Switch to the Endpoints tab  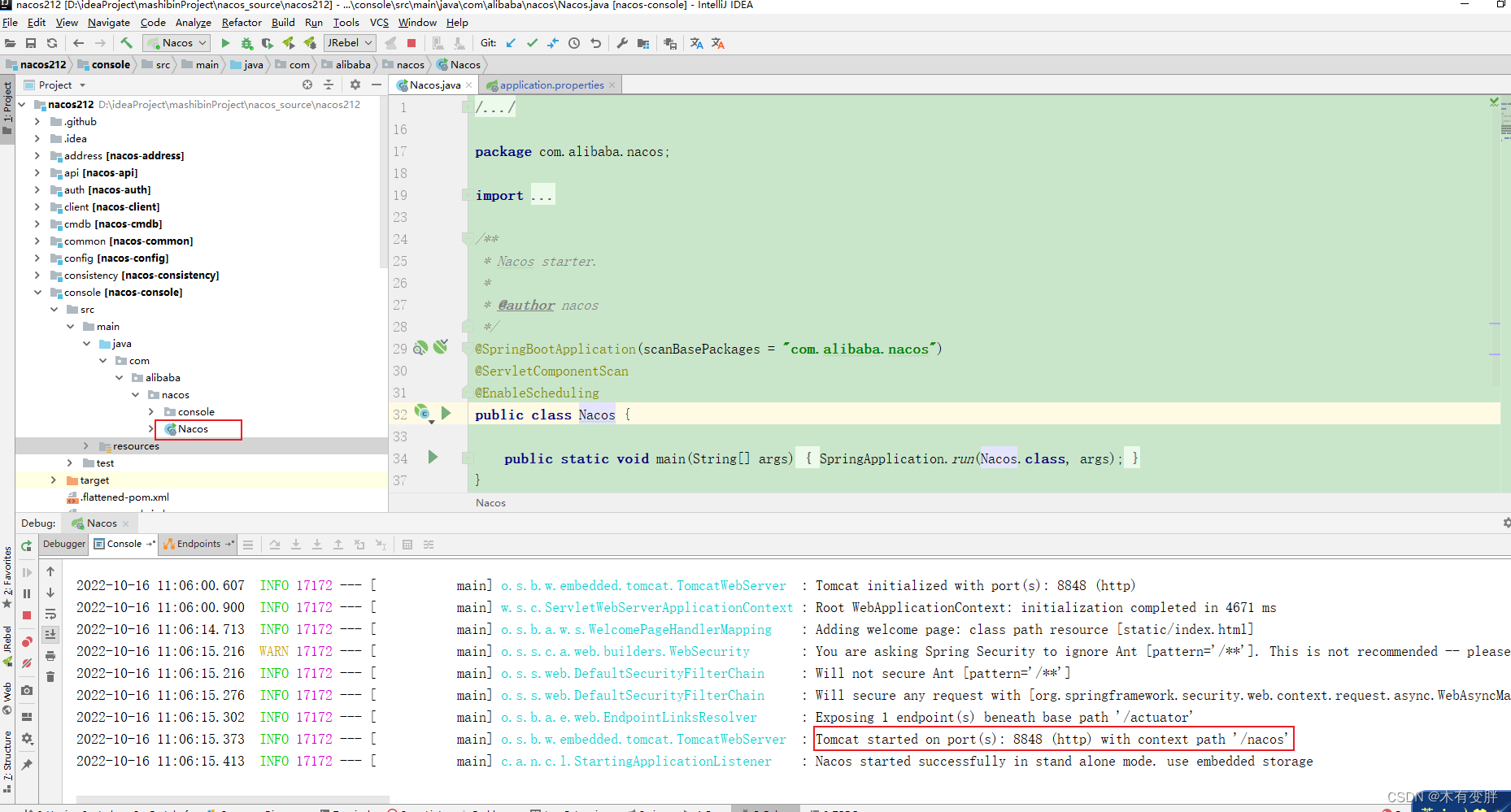click(x=198, y=545)
